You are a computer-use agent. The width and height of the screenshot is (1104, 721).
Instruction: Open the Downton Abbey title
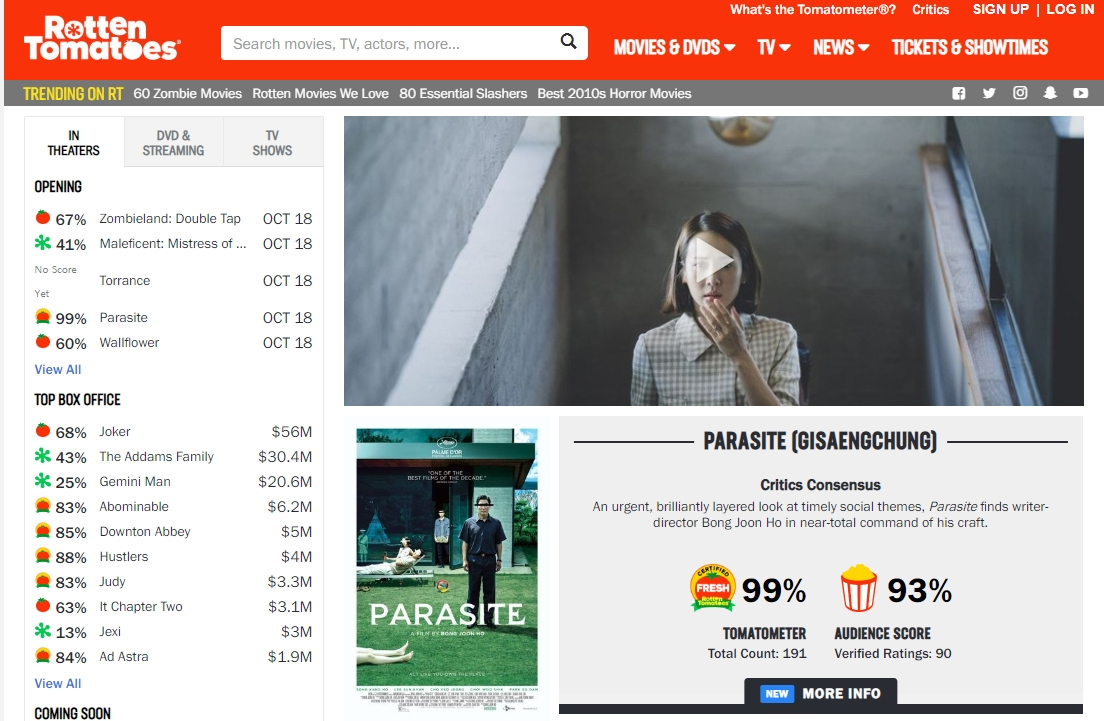coord(144,531)
